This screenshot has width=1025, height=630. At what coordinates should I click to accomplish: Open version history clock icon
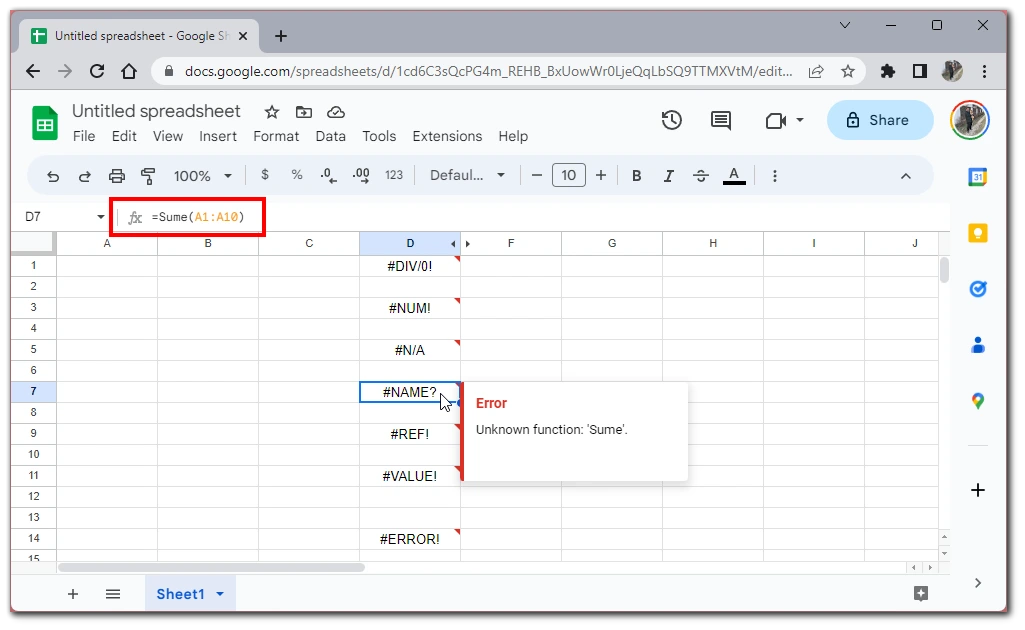tap(671, 120)
